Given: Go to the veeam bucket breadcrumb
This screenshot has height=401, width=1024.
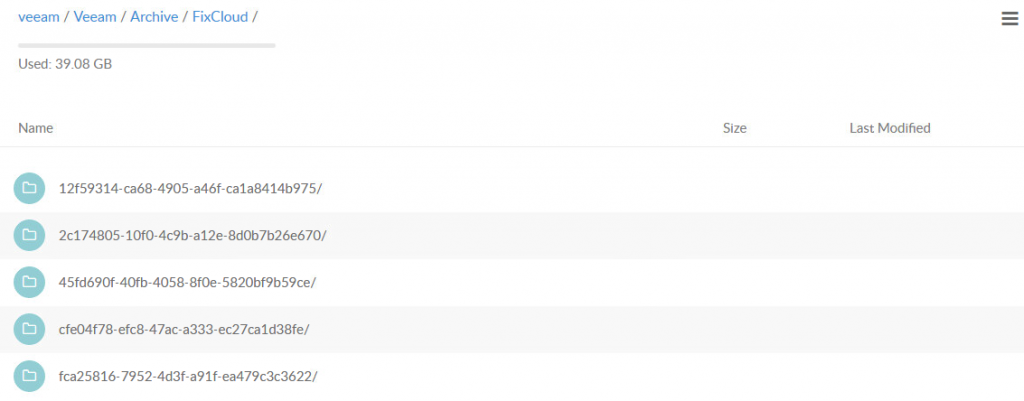Looking at the screenshot, I should point(39,17).
